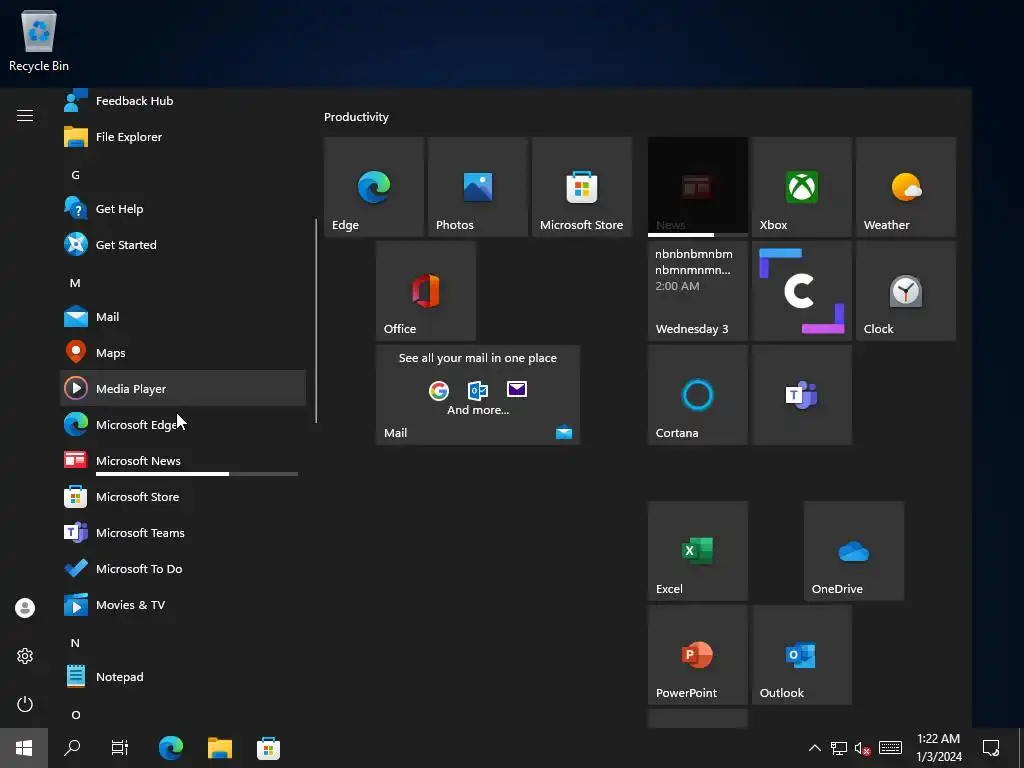Select Microsoft News in app list
Image resolution: width=1024 pixels, height=768 pixels.
click(183, 460)
